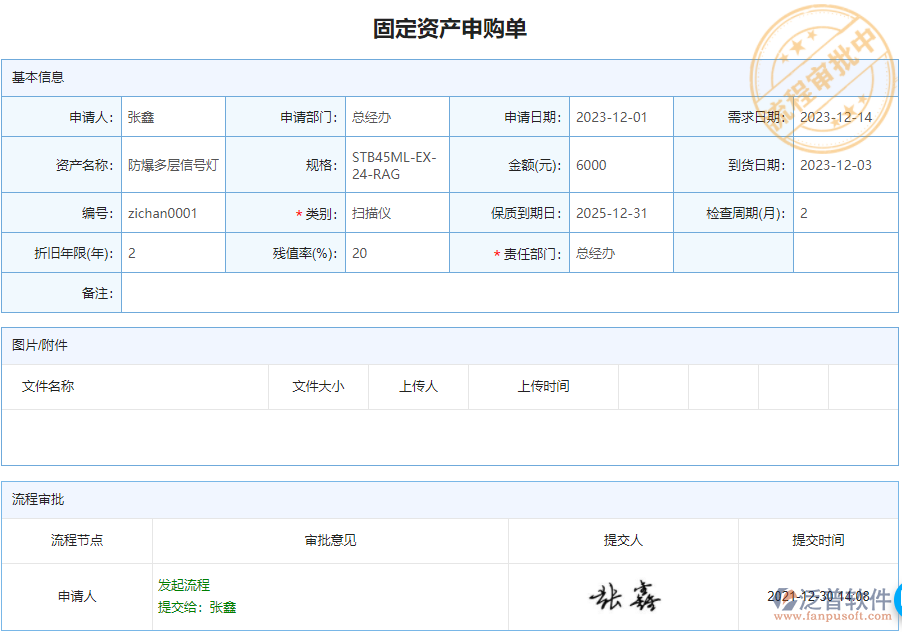Click the 编号 value zichan0001
Viewport: 902px width, 632px height.
pos(165,212)
